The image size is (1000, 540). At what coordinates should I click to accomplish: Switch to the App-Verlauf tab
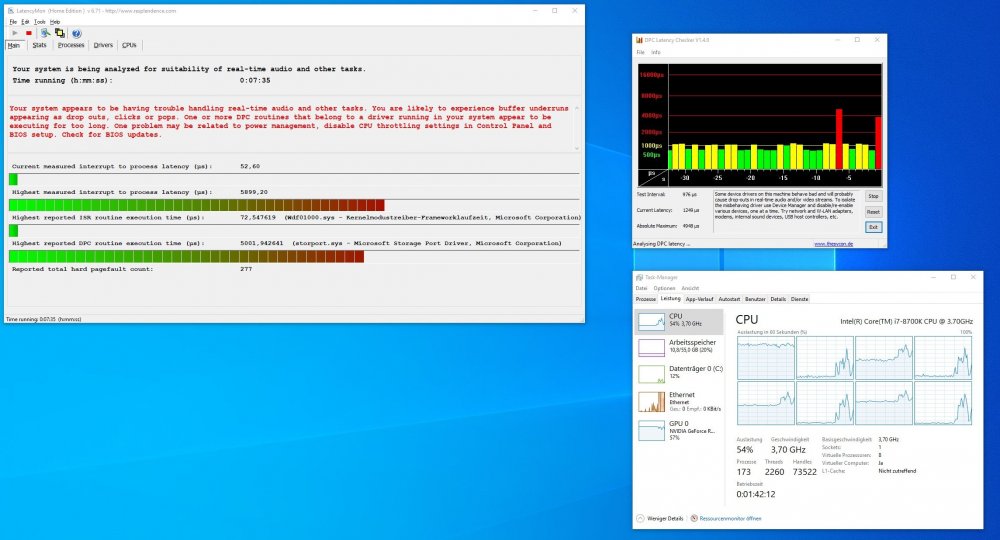[x=699, y=299]
